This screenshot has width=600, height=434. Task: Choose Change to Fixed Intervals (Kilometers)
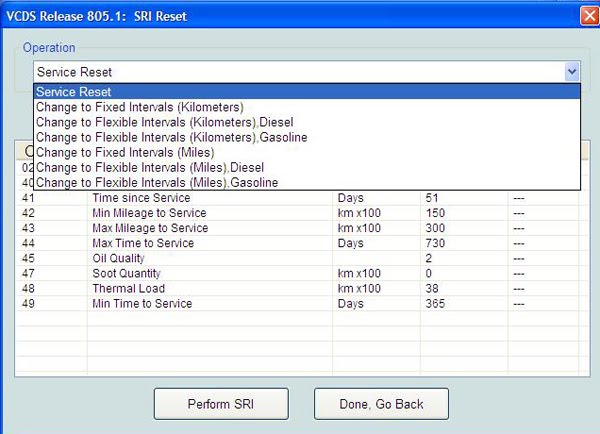click(307, 107)
